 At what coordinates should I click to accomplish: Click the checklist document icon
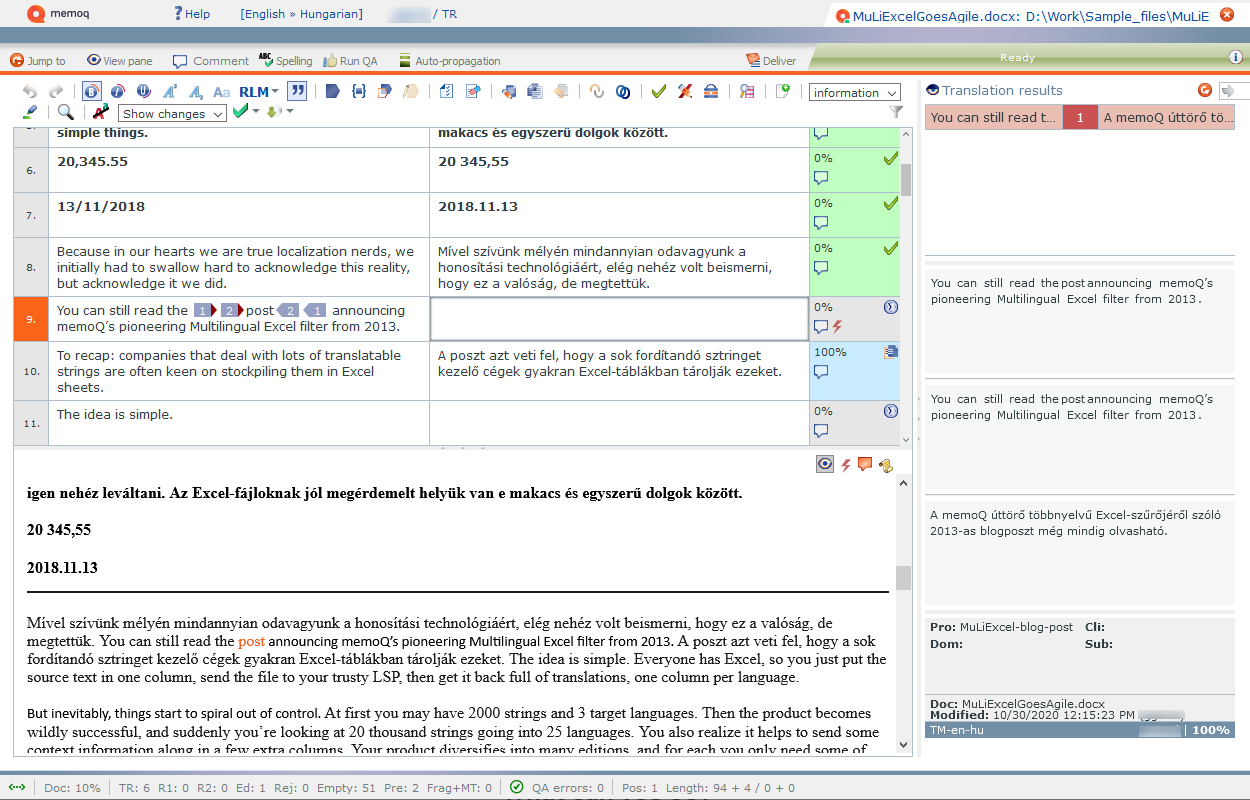(447, 92)
